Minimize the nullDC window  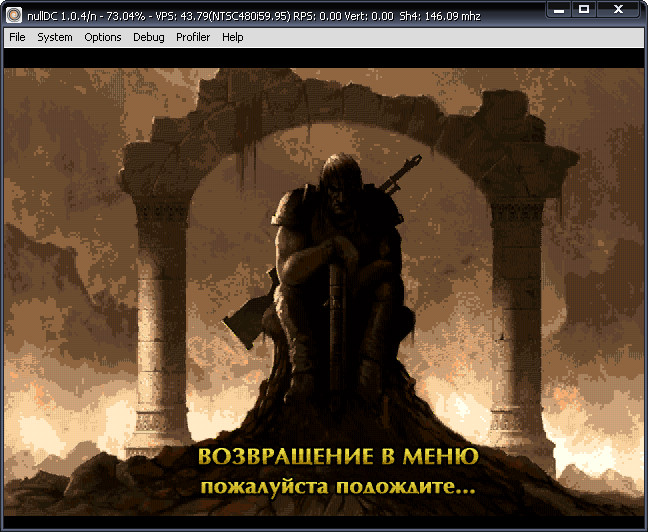click(559, 10)
